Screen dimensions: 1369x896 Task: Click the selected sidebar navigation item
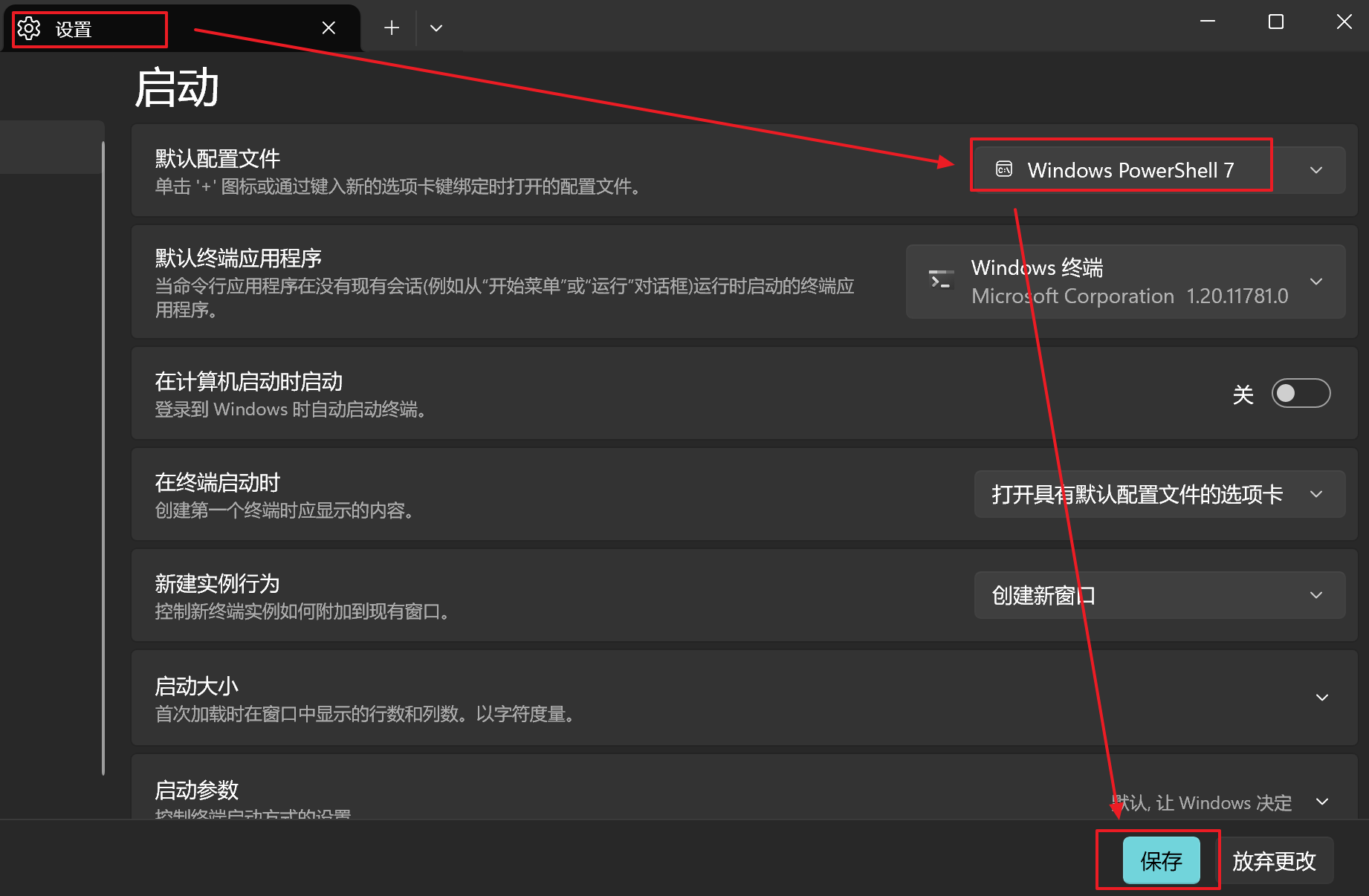[51, 147]
